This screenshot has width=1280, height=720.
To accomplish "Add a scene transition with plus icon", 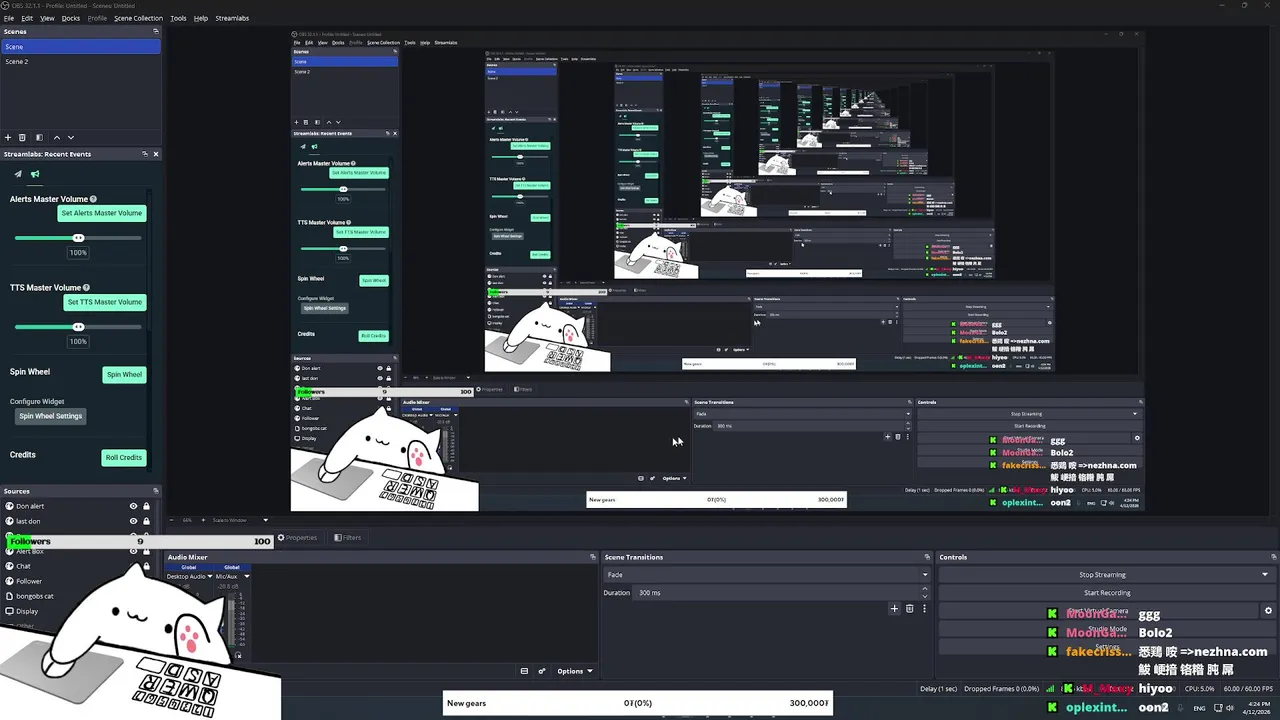I will click(x=895, y=608).
